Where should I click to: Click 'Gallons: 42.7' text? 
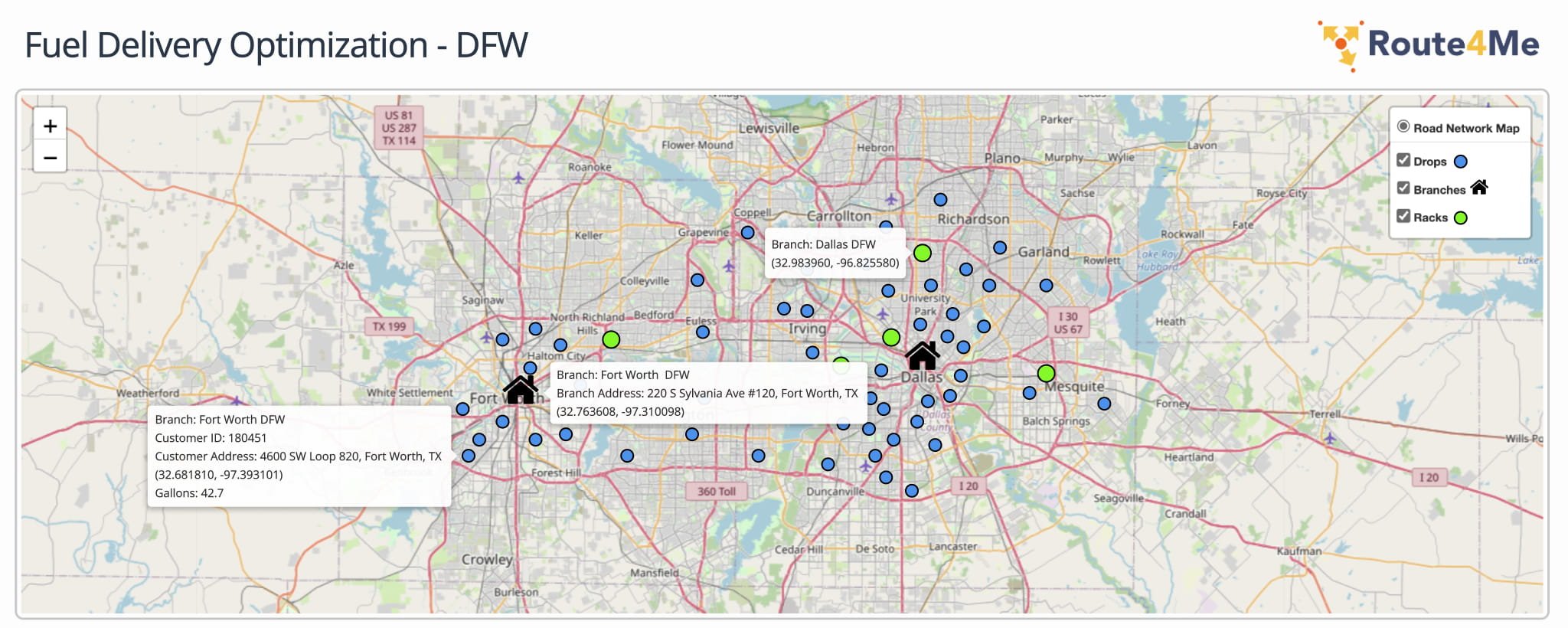coord(189,493)
